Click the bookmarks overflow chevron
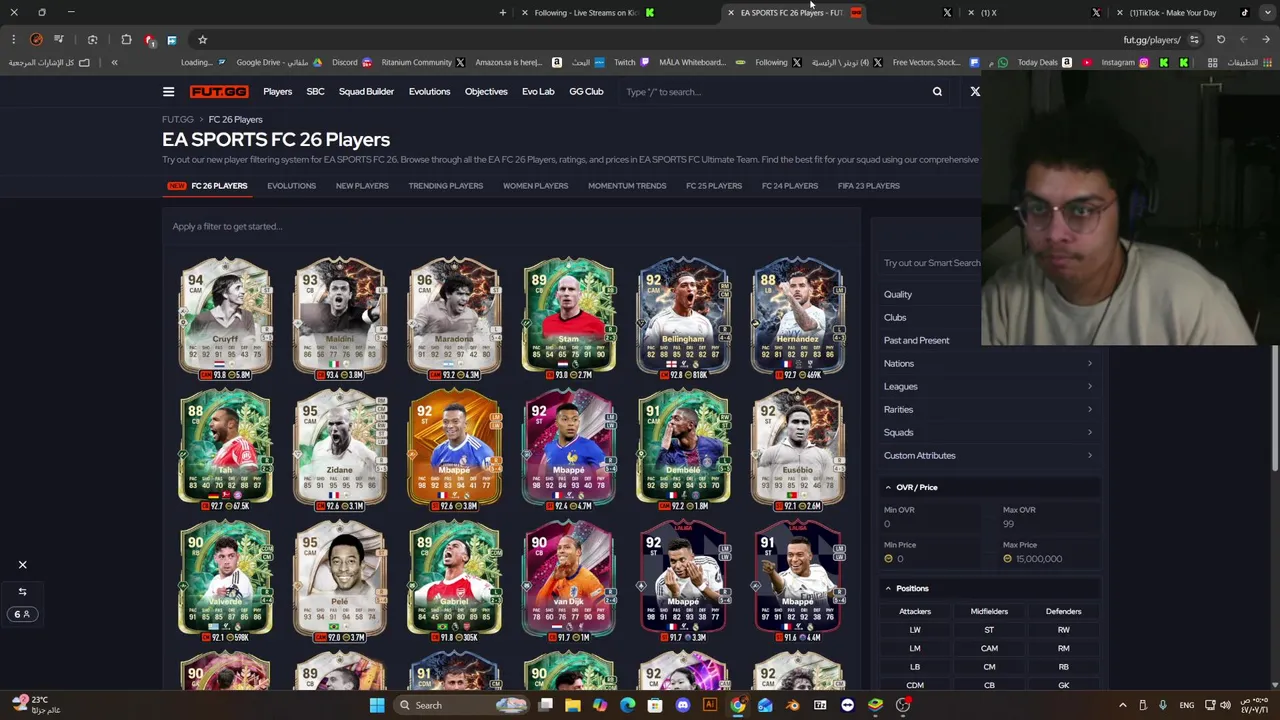Image resolution: width=1280 pixels, height=720 pixels. click(114, 62)
